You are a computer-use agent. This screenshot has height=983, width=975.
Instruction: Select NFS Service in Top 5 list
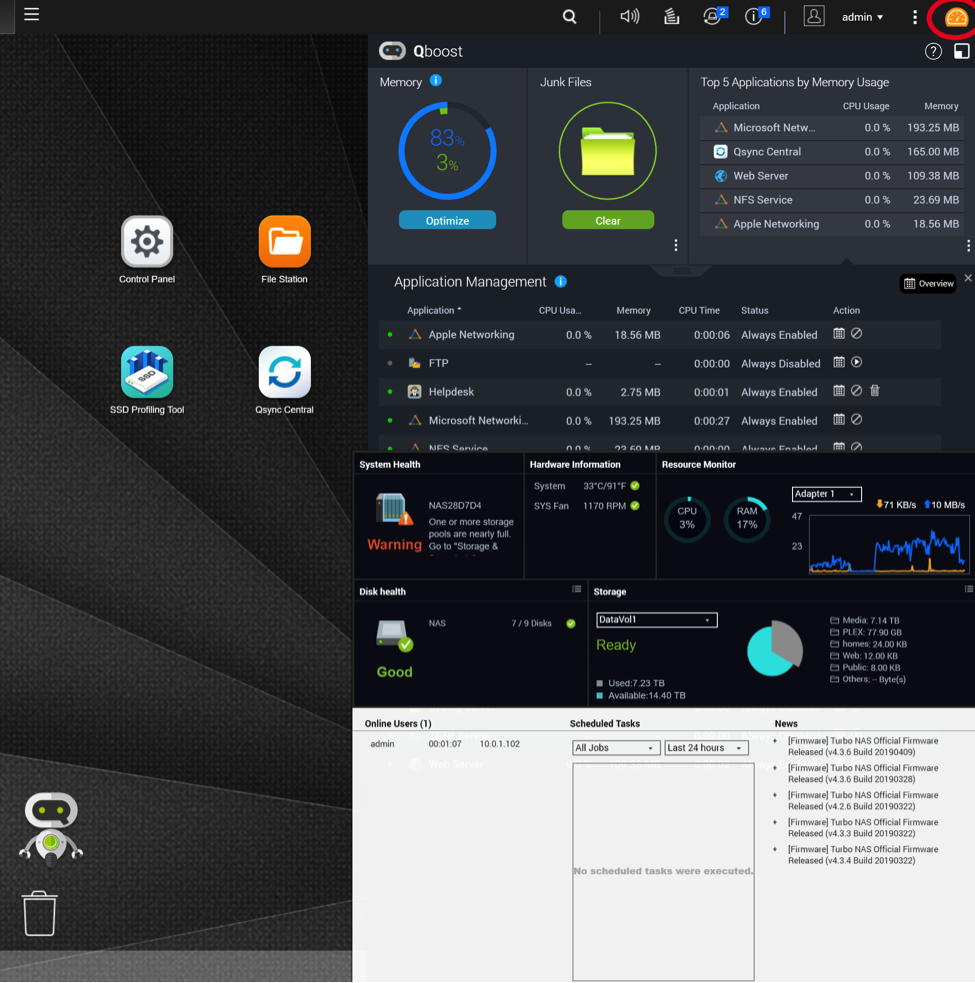tap(831, 200)
